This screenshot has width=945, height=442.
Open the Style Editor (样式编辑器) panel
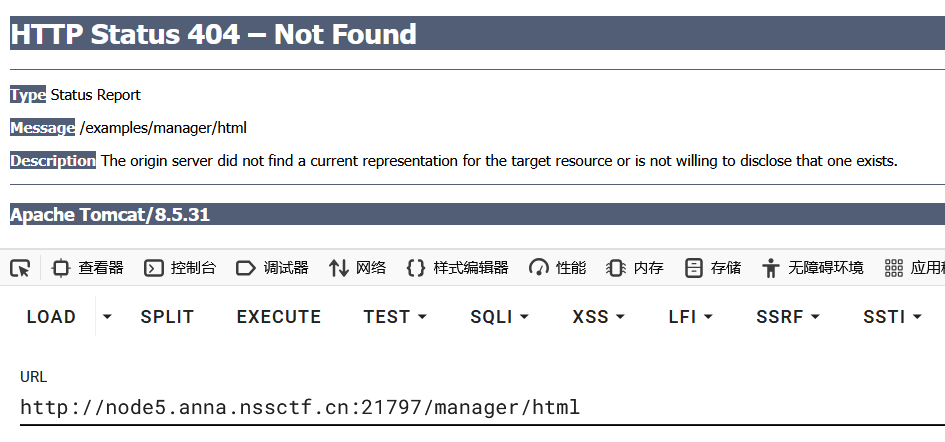coord(458,268)
